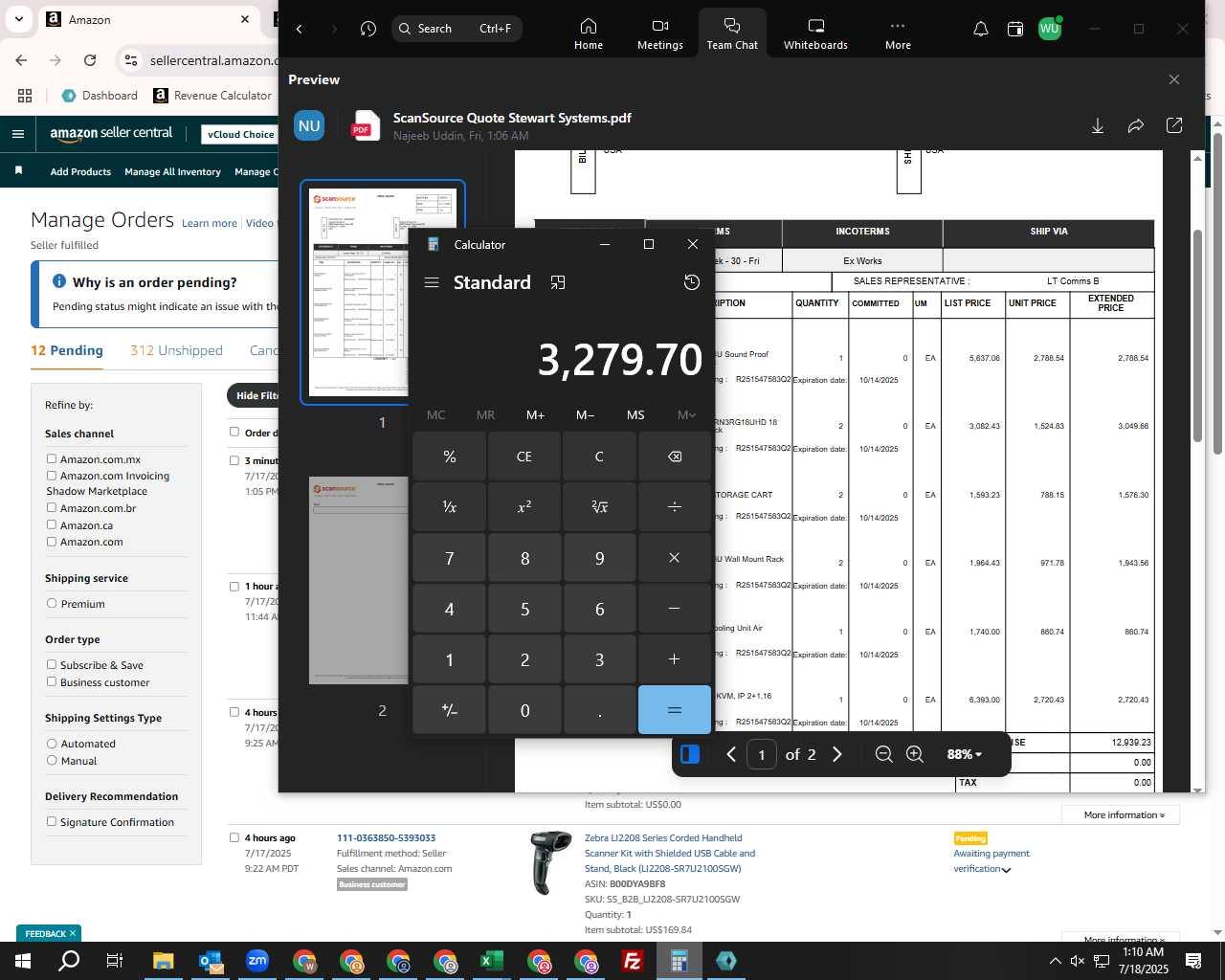The height and width of the screenshot is (980, 1225).
Task: Click calculator multiply key
Action: pyautogui.click(x=675, y=558)
